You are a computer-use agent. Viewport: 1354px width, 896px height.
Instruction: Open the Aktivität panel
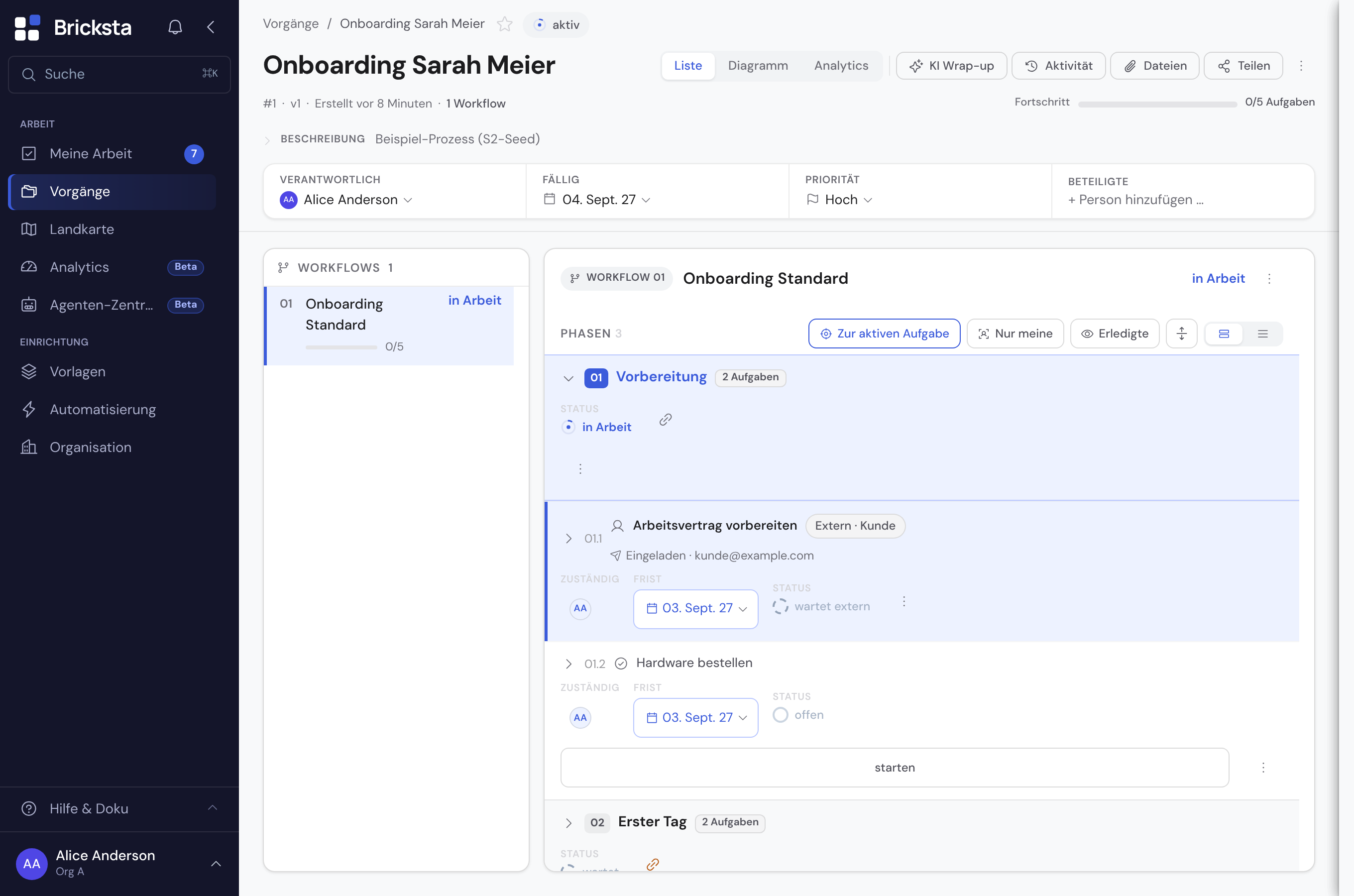coord(1059,66)
